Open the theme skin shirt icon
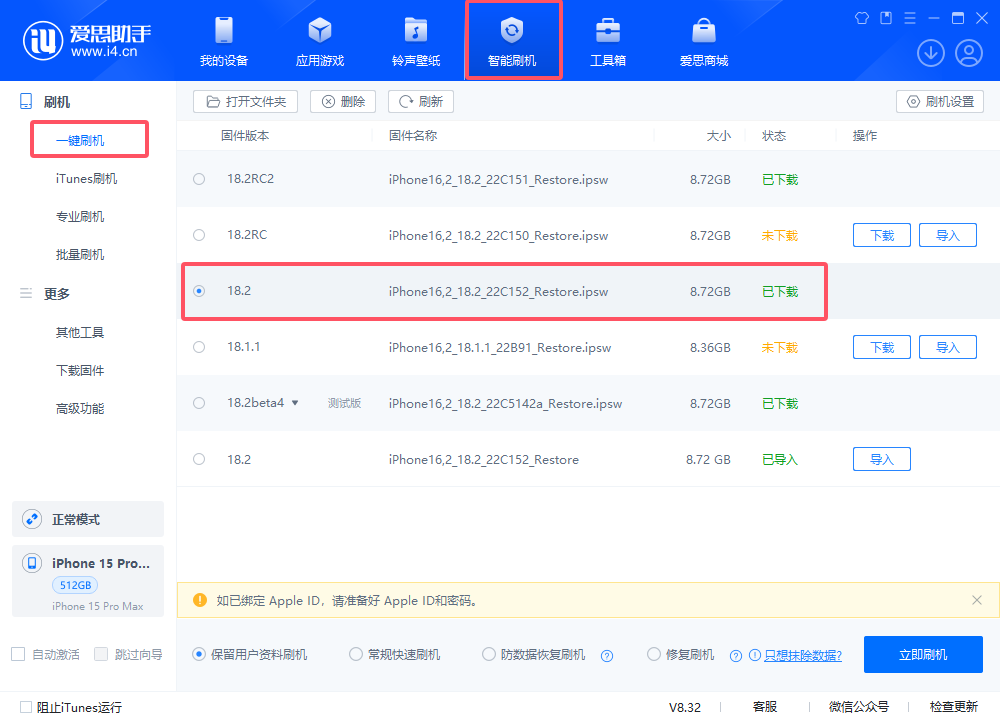Viewport: 1000px width, 722px height. tap(861, 16)
